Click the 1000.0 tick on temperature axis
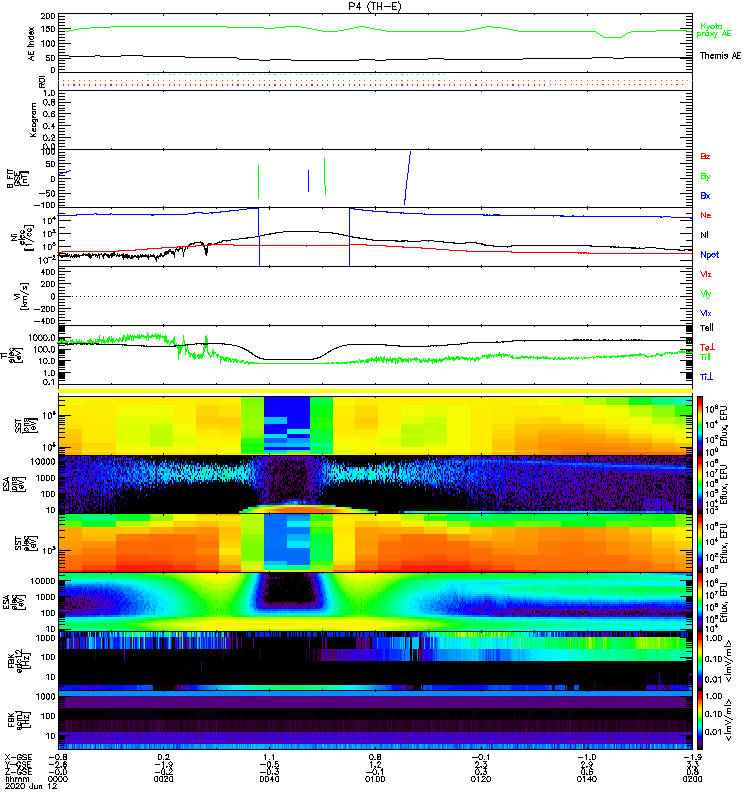This screenshot has height=800, width=750. click(x=42, y=338)
